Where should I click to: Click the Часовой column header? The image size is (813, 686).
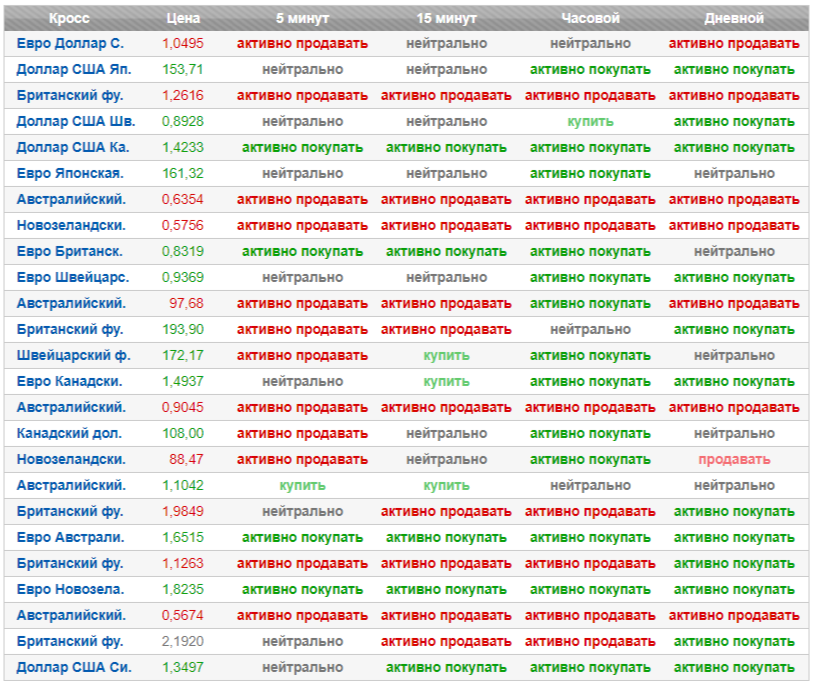point(591,18)
